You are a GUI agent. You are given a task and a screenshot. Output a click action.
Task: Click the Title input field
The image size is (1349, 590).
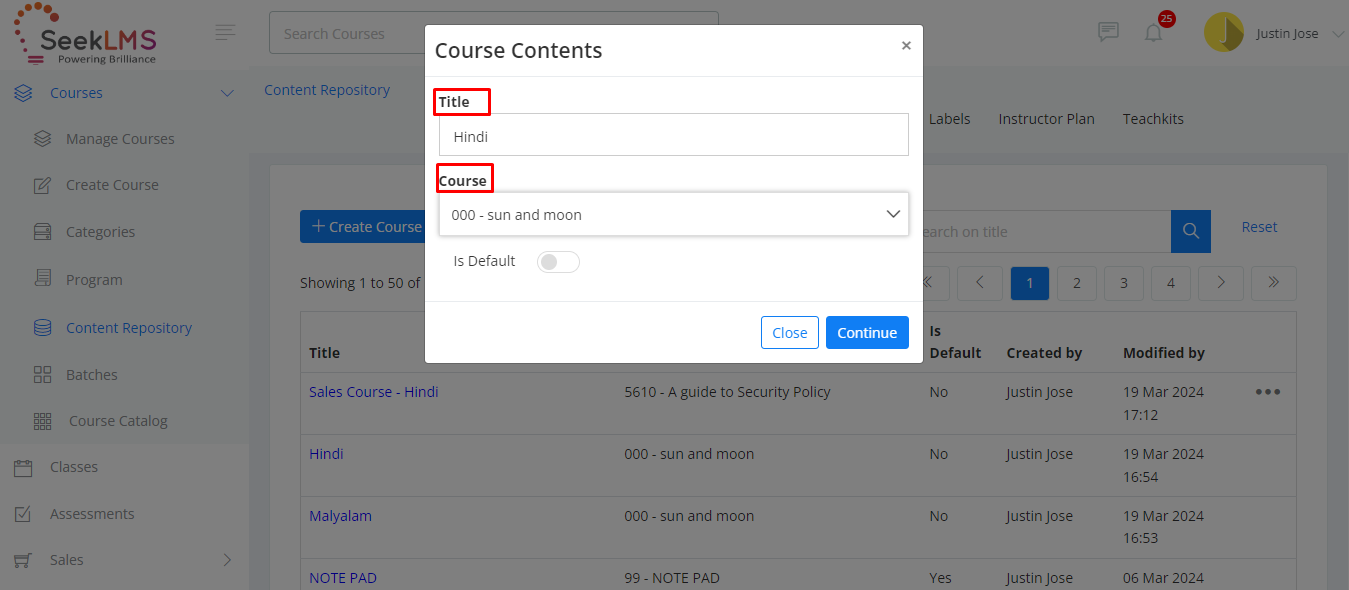coord(673,136)
